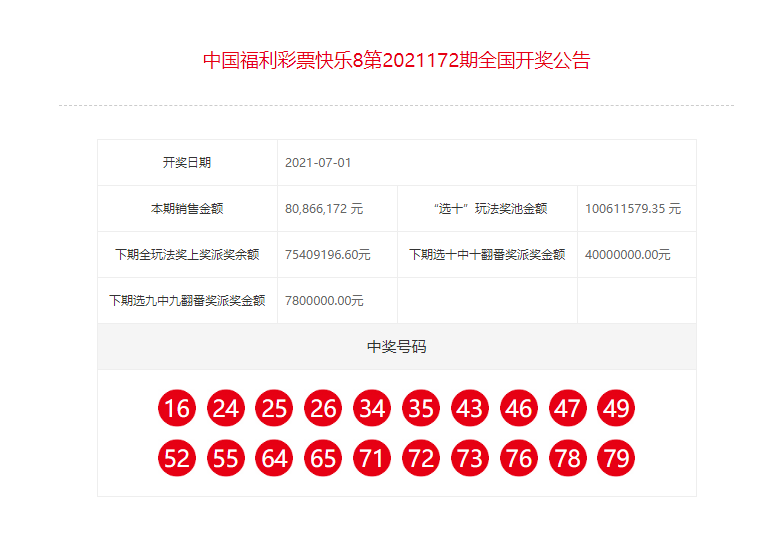This screenshot has height=542, width=772.
Task: Click the red page title 中国福利彩票快乐8第2021172期全国开奖公告
Action: tap(396, 61)
